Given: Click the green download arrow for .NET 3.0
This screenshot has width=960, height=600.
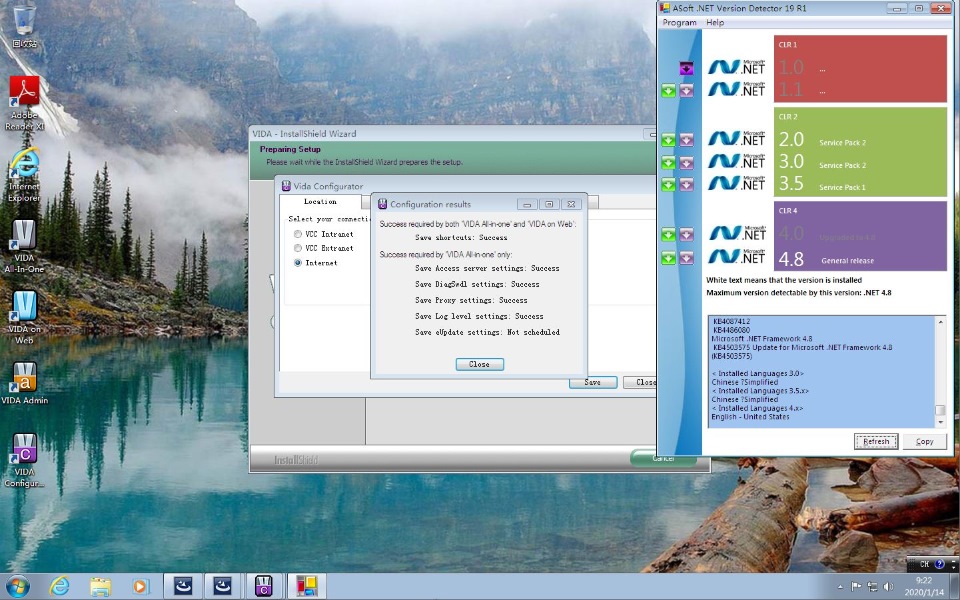Looking at the screenshot, I should coord(669,163).
